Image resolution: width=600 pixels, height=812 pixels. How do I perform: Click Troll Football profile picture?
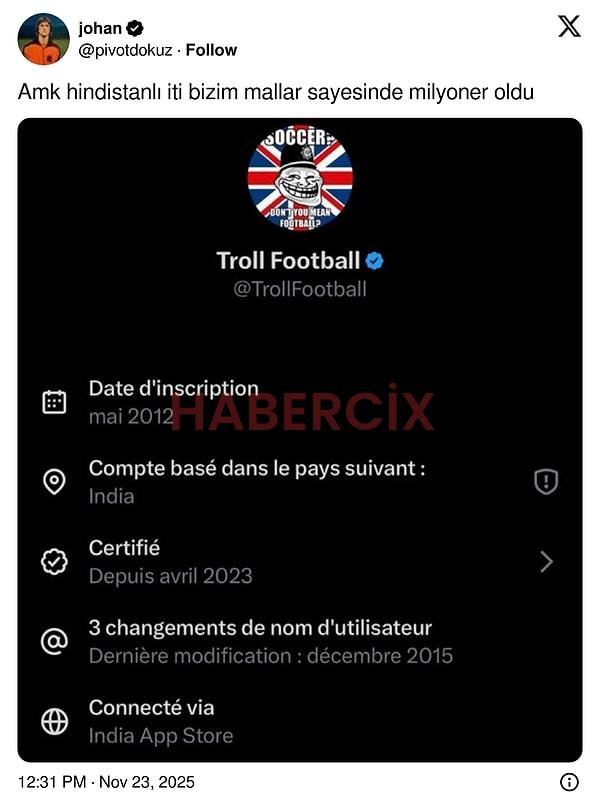[300, 178]
